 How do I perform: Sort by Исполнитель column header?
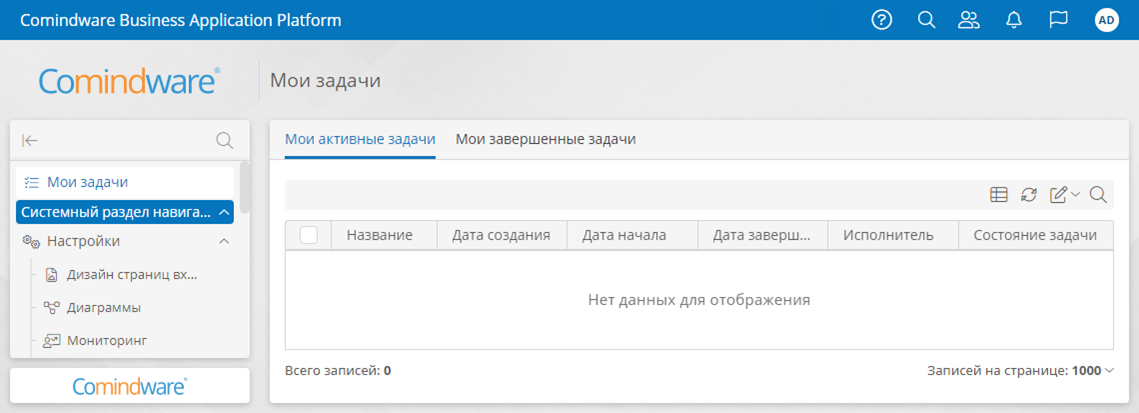click(x=893, y=235)
